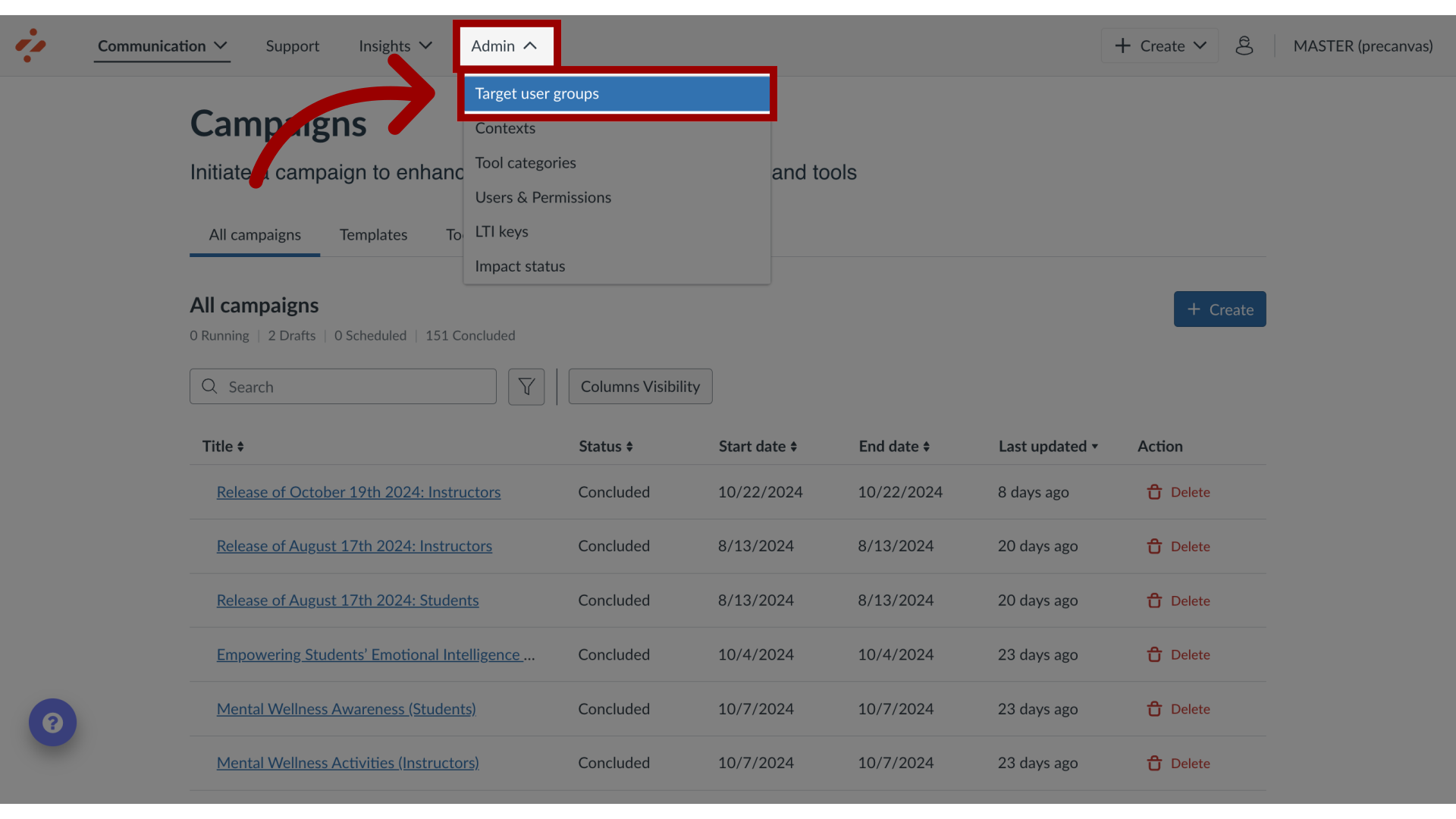Viewport: 1456px width, 819px height.
Task: Expand the Communication dropdown menu
Action: (x=163, y=46)
